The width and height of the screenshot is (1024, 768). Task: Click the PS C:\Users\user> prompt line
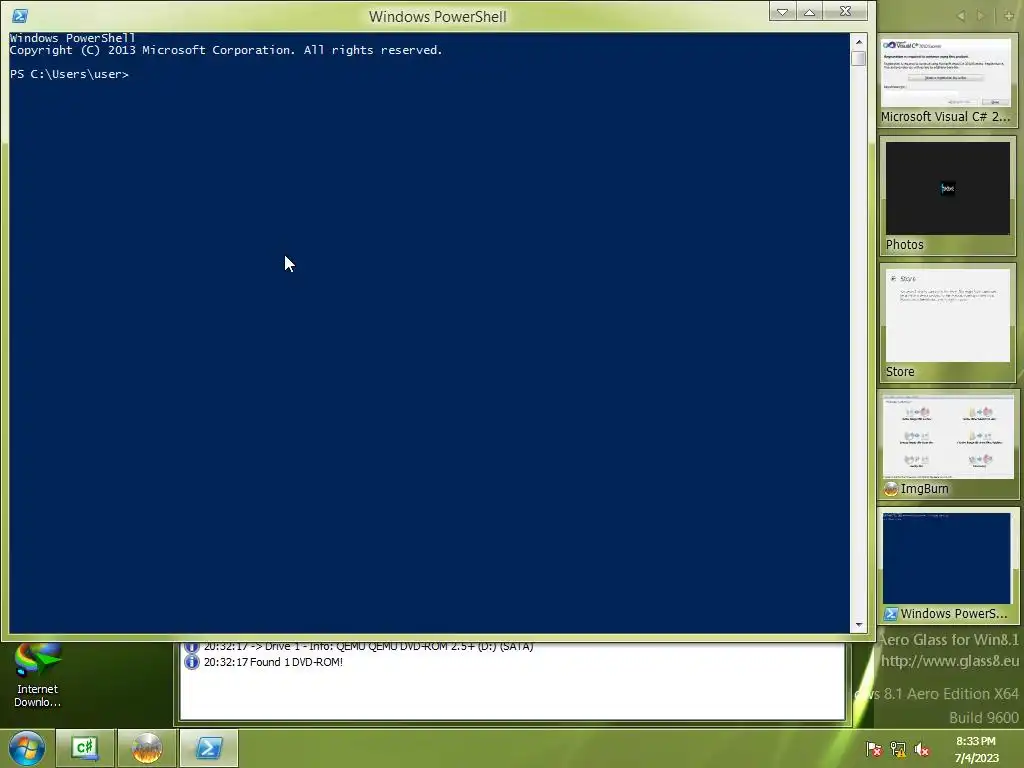click(69, 74)
